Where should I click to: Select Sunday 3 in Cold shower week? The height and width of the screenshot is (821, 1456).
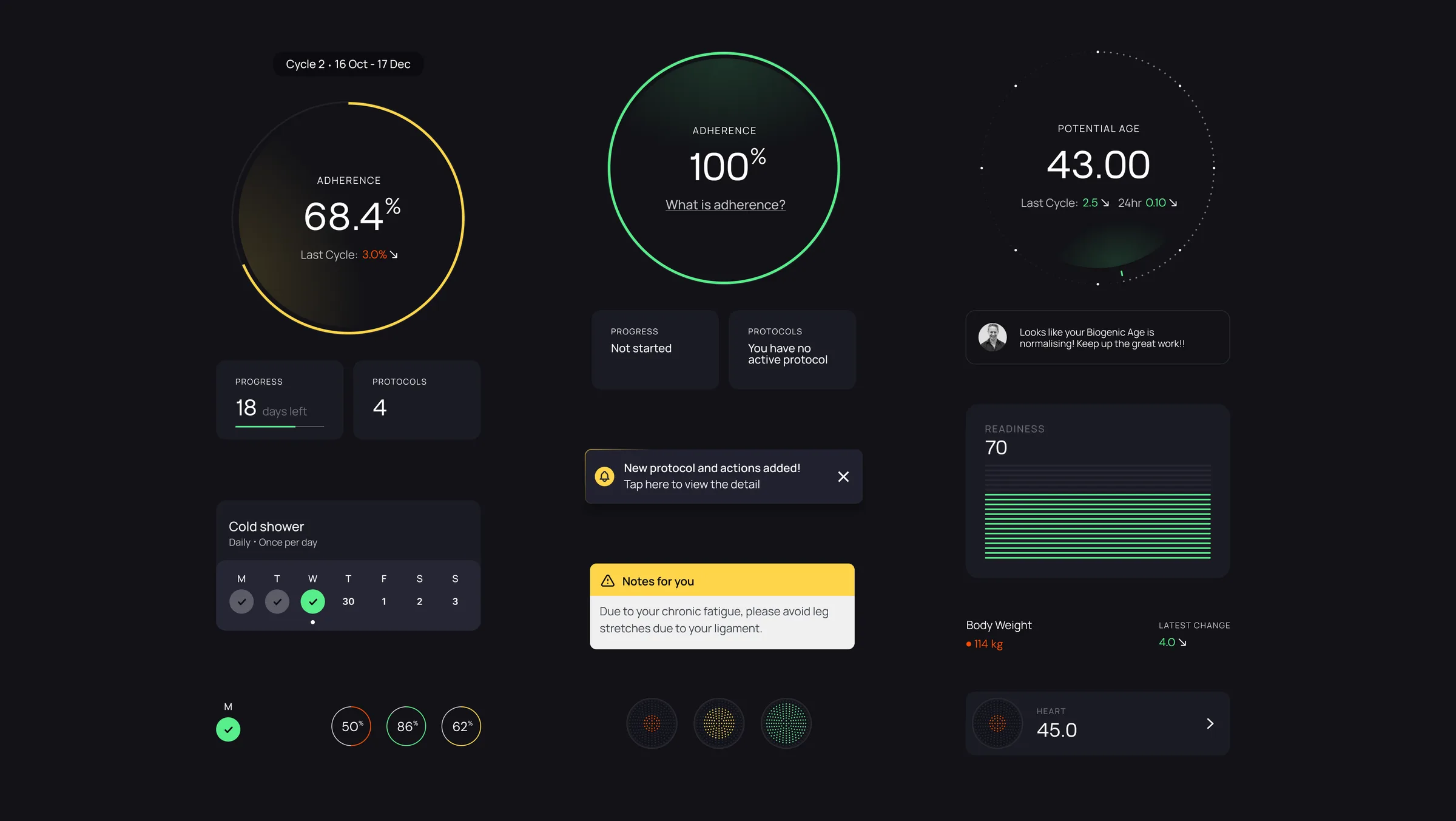pyautogui.click(x=455, y=601)
